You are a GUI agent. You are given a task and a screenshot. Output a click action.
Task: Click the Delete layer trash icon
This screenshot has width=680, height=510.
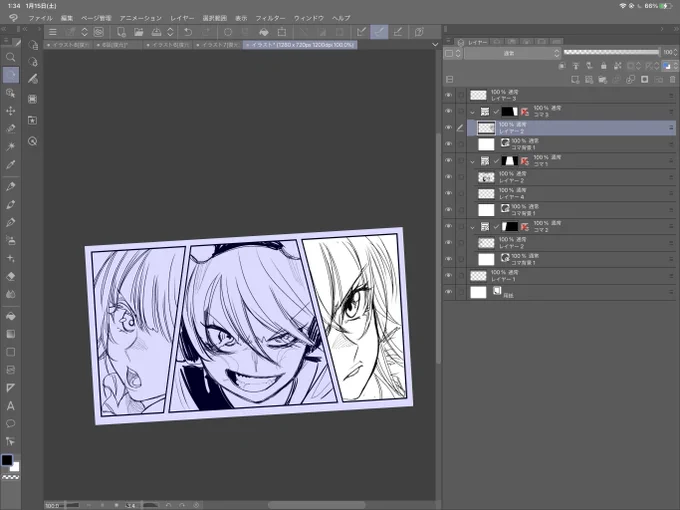[672, 79]
